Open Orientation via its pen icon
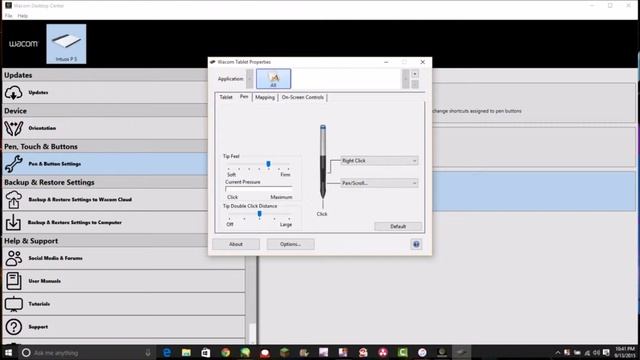Screen dimensions: 640x360 tap(13, 128)
